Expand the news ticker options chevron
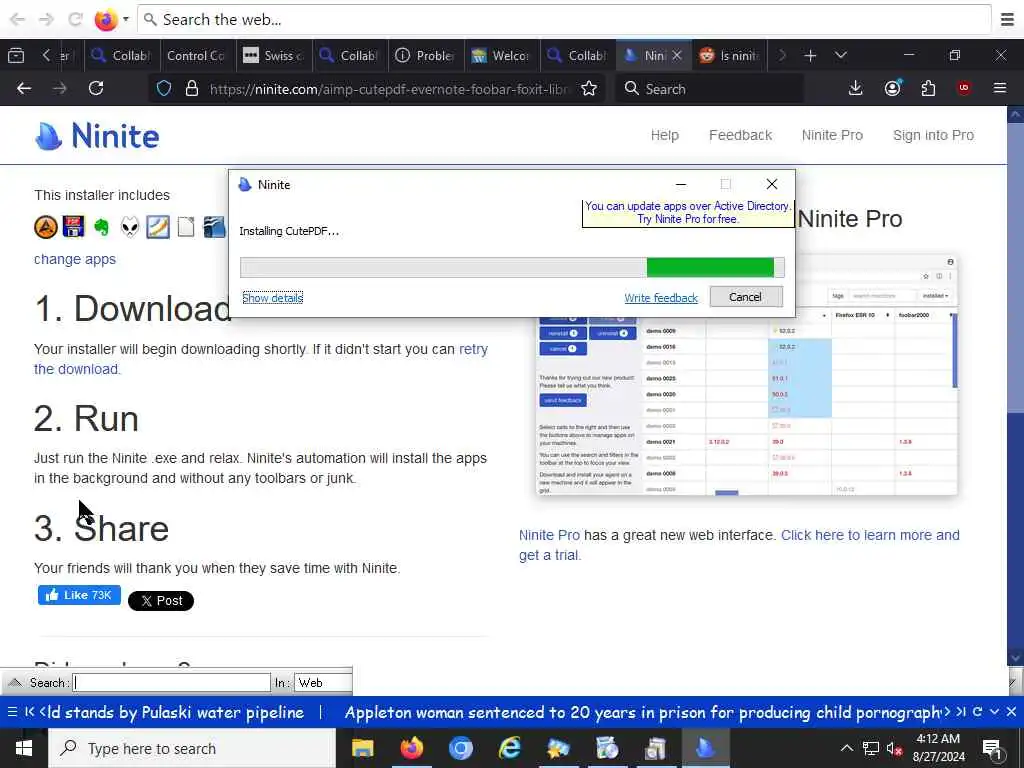Viewport: 1024px width, 768px height. [x=994, y=712]
